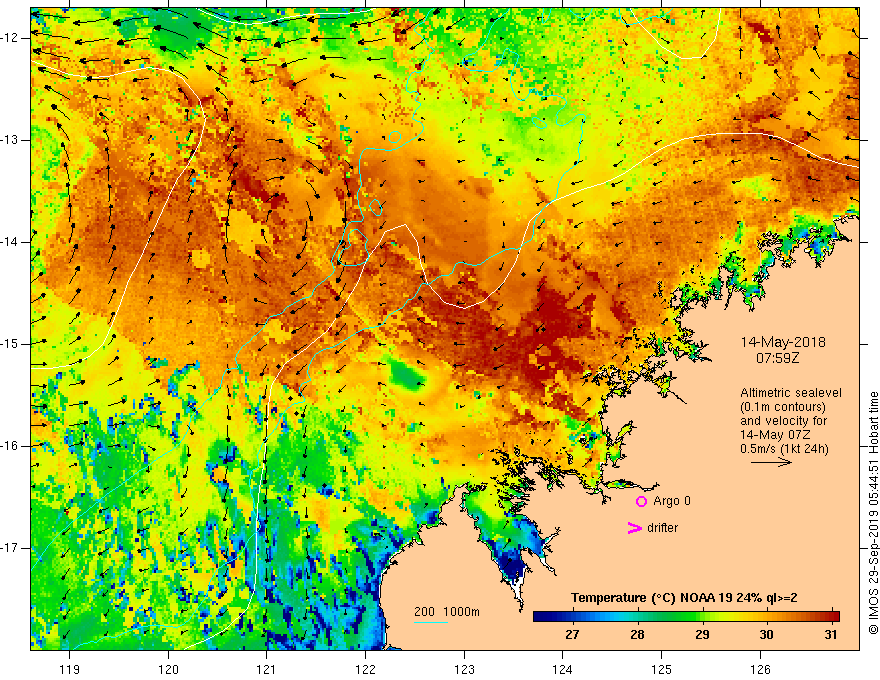880x680 pixels.
Task: Click the longitude axis label '122'
Action: pos(365,669)
